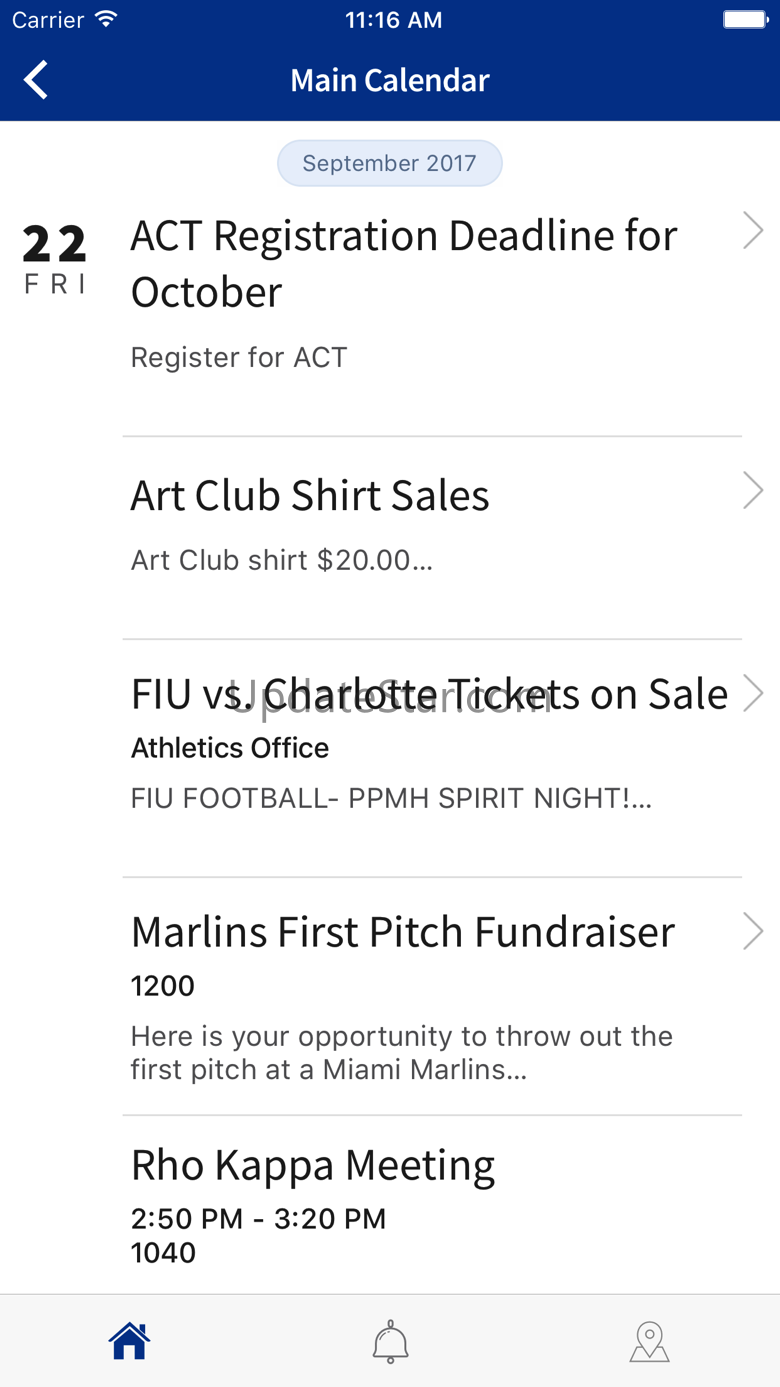Open the notifications bell icon
Screen dimensions: 780x1387
pyautogui.click(x=390, y=1341)
